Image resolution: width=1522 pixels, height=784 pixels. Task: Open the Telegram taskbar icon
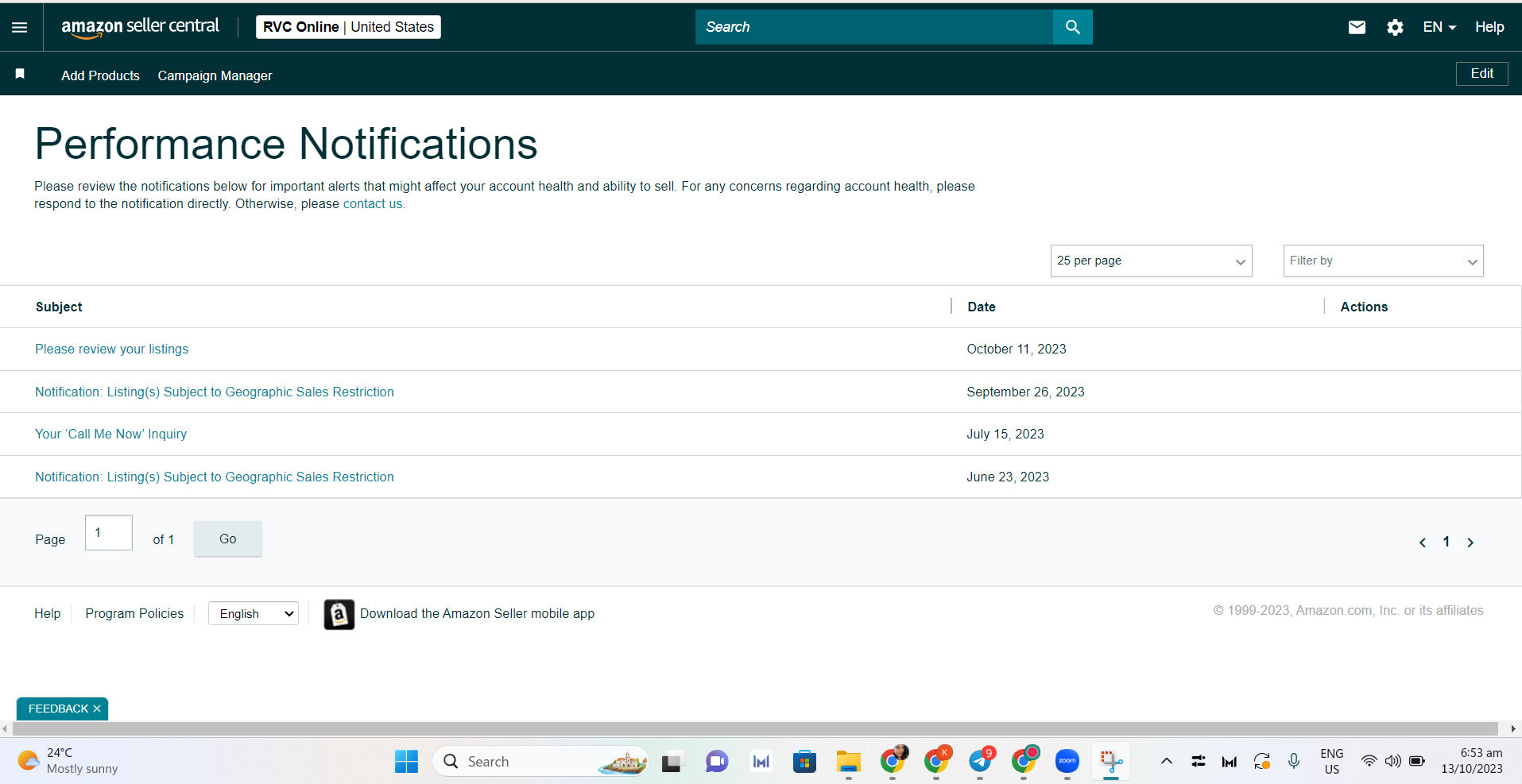(981, 762)
